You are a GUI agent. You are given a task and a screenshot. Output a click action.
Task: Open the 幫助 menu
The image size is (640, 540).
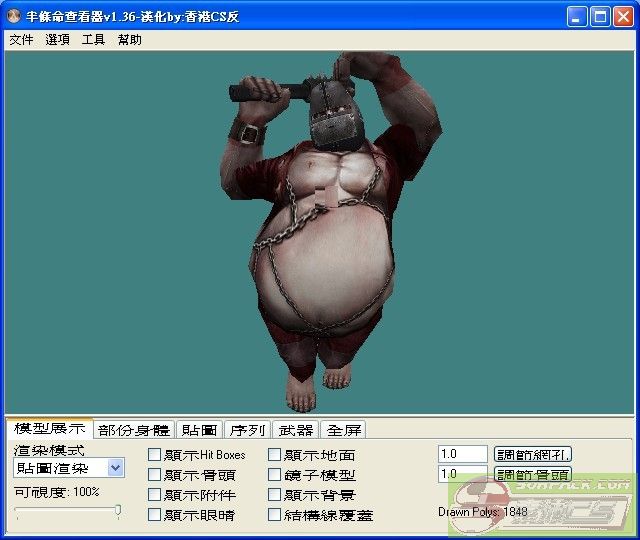129,40
